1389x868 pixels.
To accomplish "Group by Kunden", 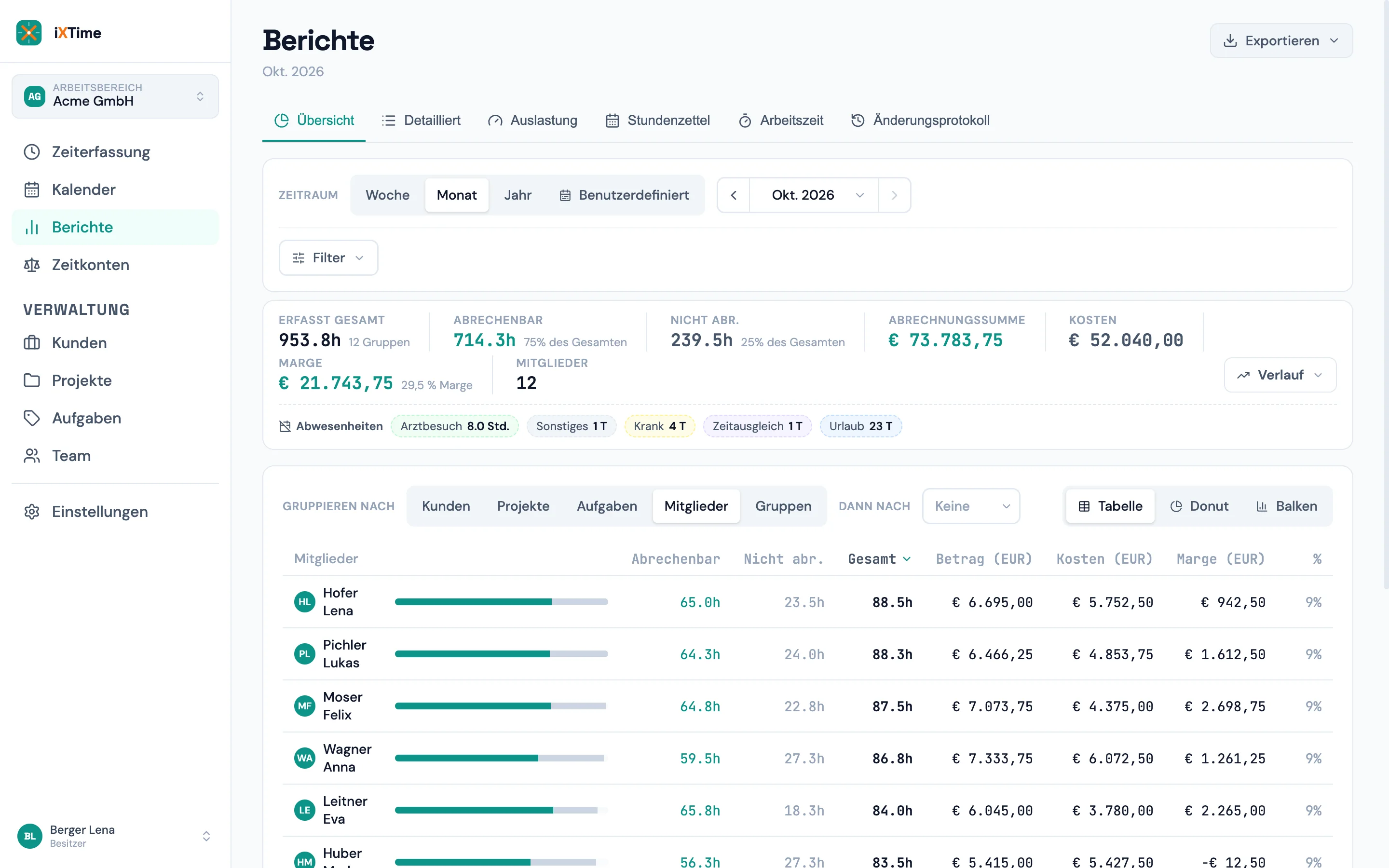I will pyautogui.click(x=446, y=506).
